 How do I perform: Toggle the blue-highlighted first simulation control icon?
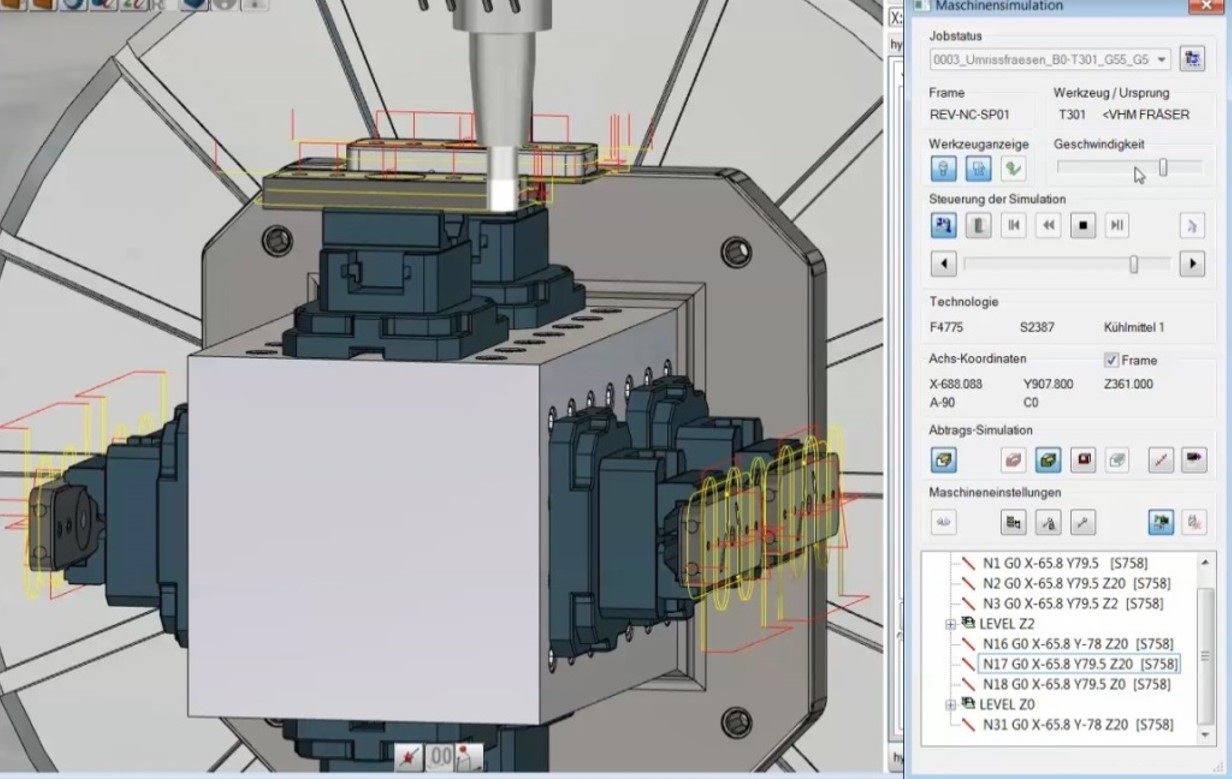[x=944, y=225]
